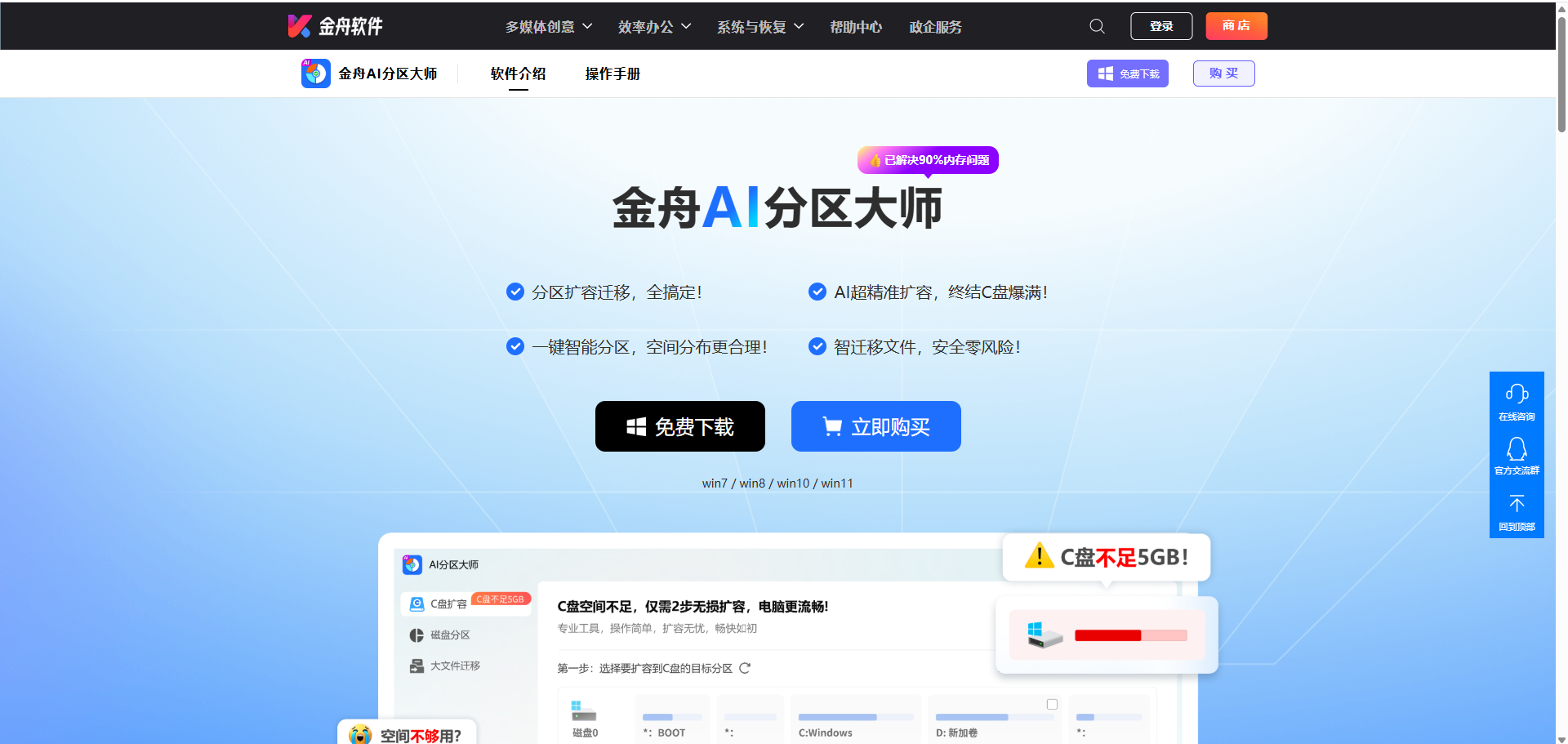Expand the 多媒体创意 dropdown menu
The image size is (1568, 744).
(x=549, y=26)
